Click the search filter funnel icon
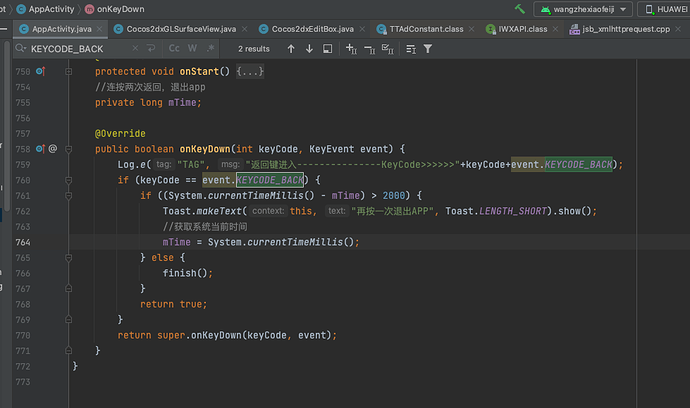This screenshot has width=690, height=408. point(428,48)
